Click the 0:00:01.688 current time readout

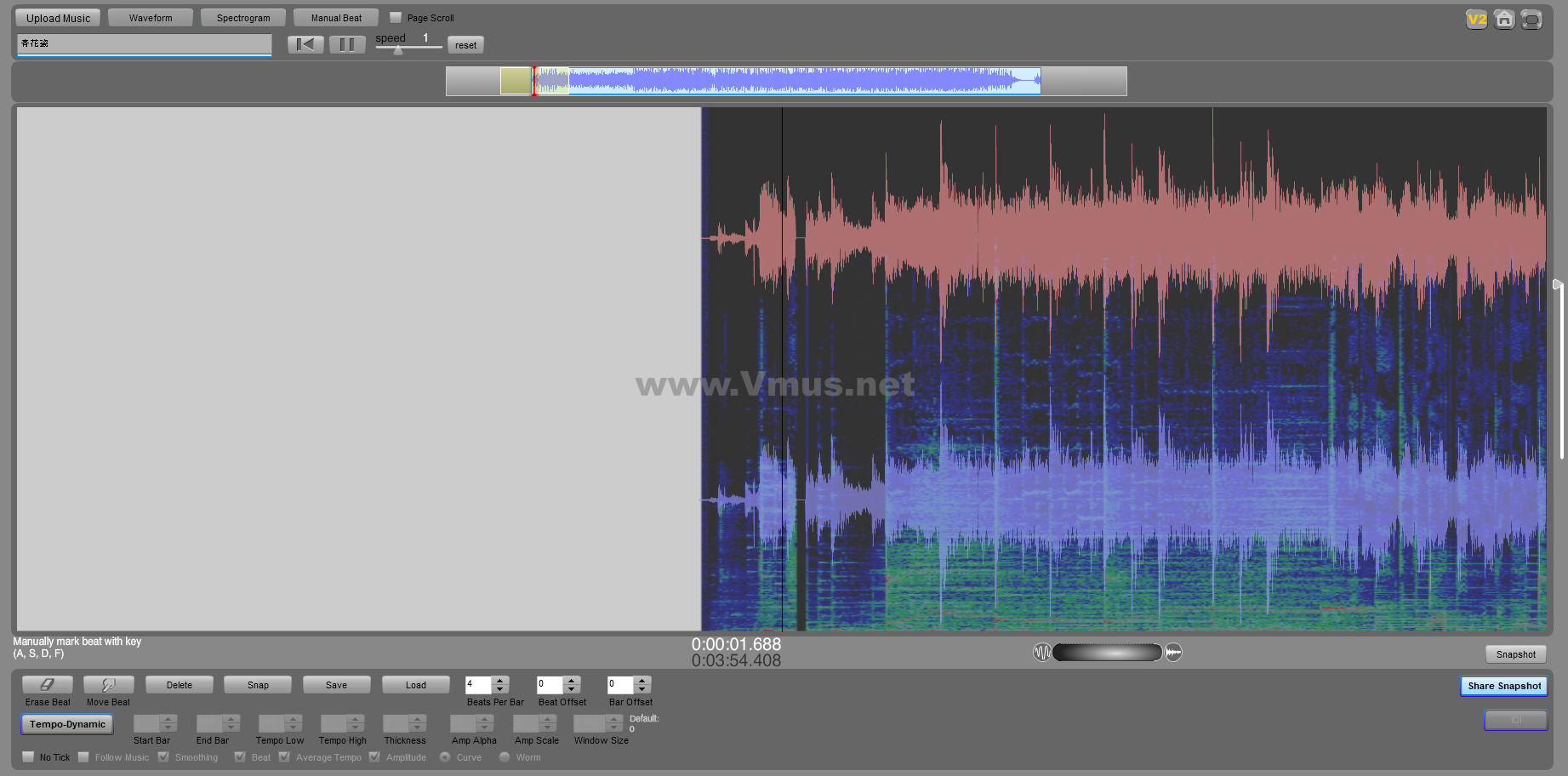[x=736, y=644]
